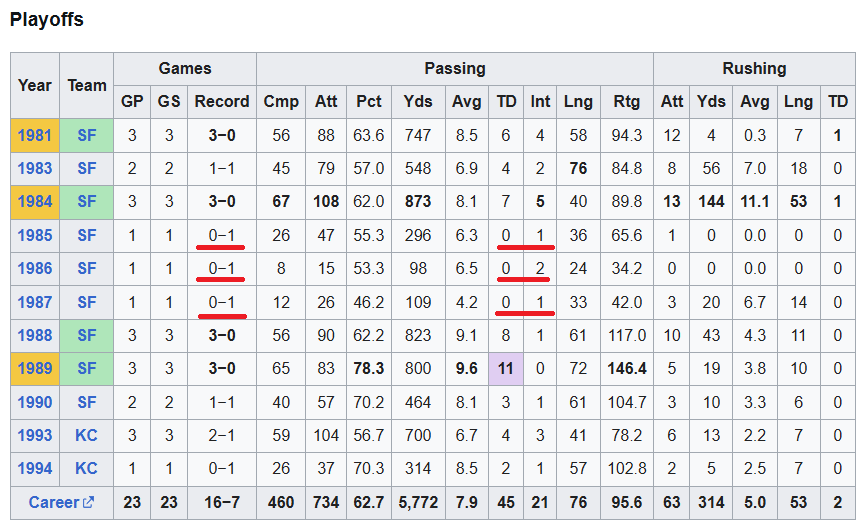
Task: Click the KC team link for 1993
Action: (87, 435)
